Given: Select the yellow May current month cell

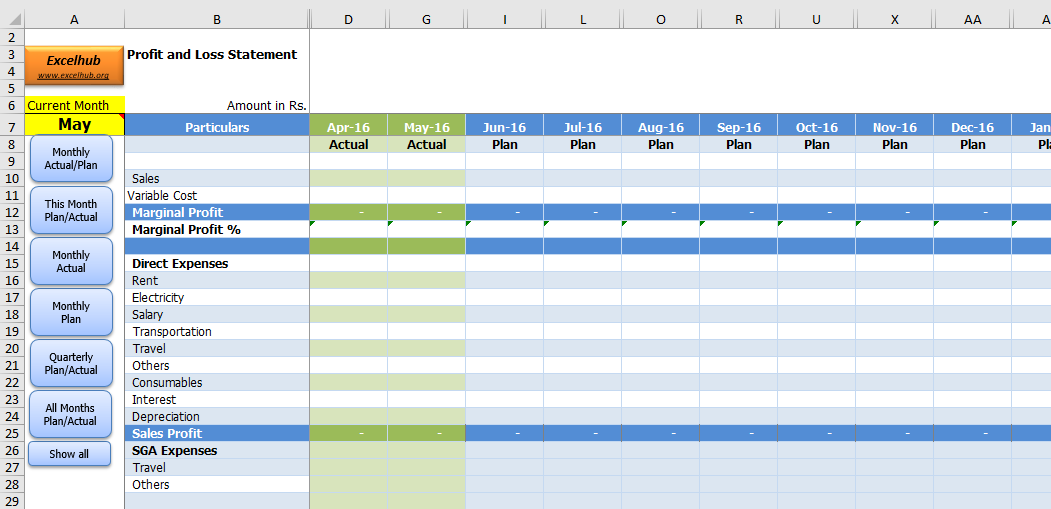Looking at the screenshot, I should click(x=74, y=124).
